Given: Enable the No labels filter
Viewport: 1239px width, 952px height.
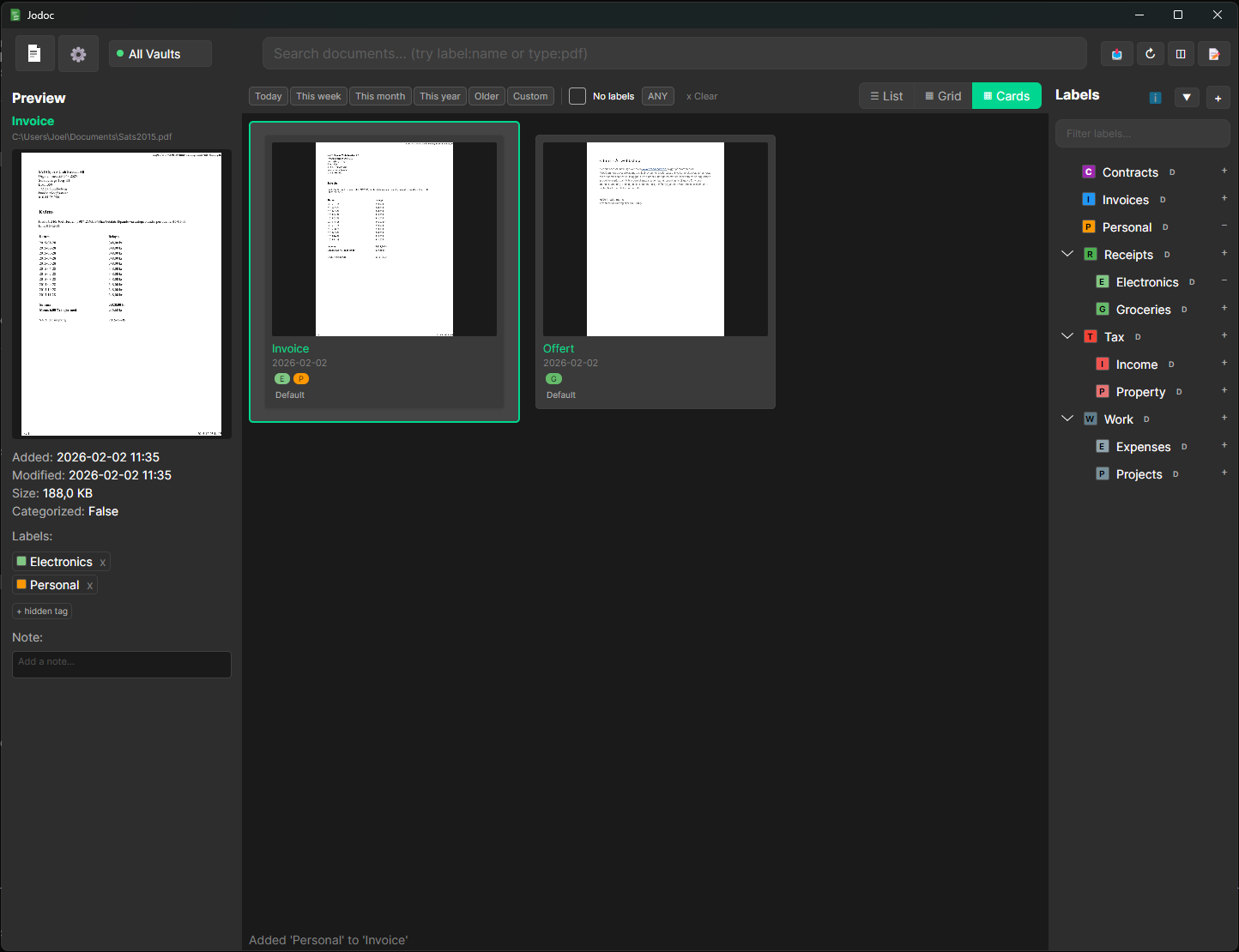Looking at the screenshot, I should tap(577, 96).
